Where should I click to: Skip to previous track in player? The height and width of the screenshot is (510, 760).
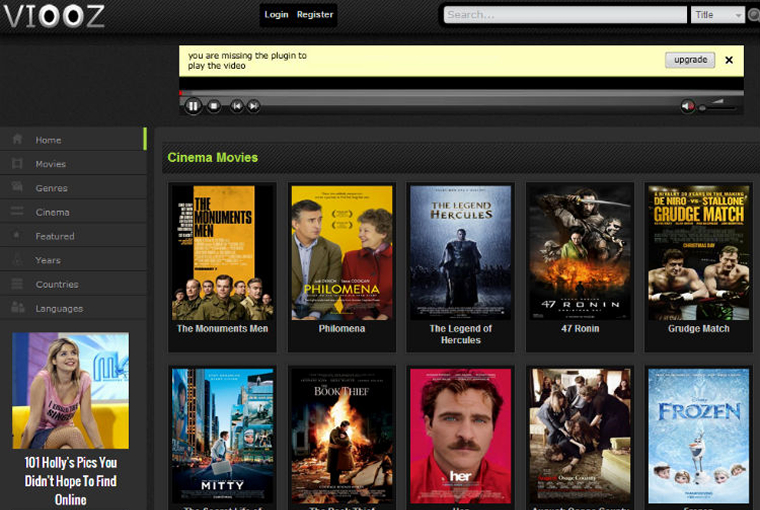pos(237,106)
